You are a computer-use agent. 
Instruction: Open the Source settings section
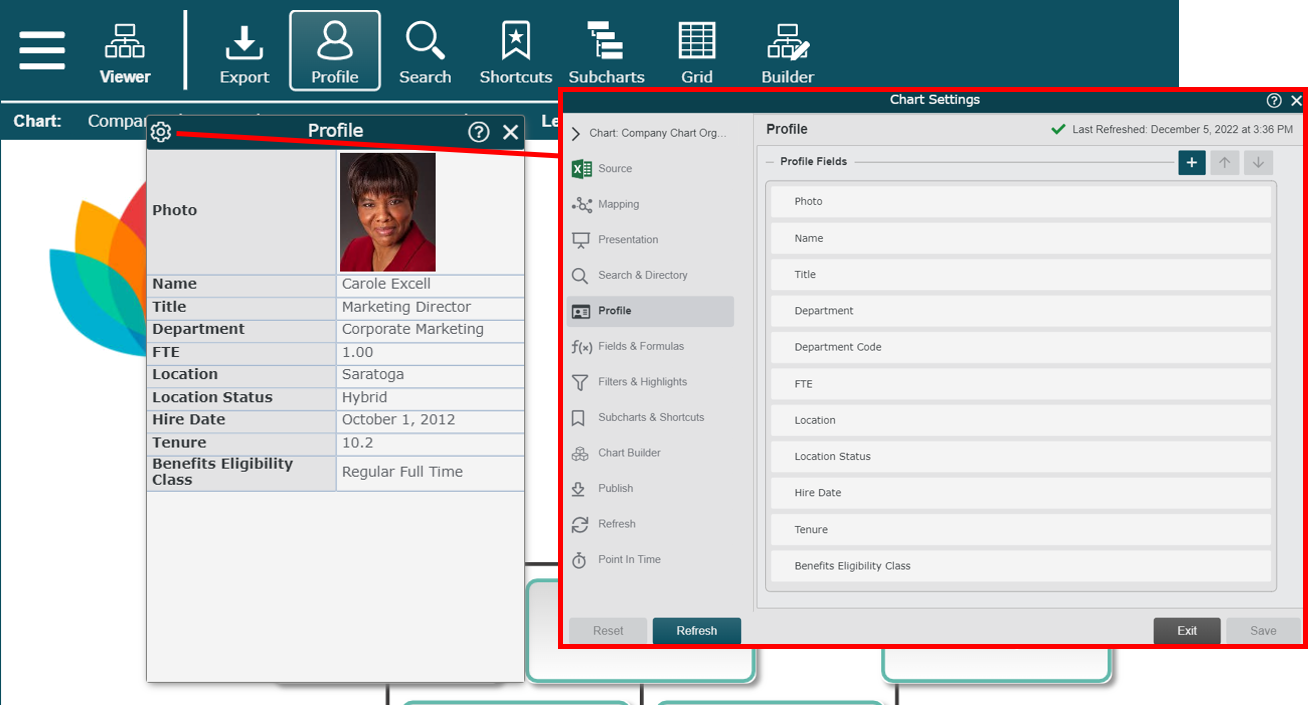coord(614,169)
